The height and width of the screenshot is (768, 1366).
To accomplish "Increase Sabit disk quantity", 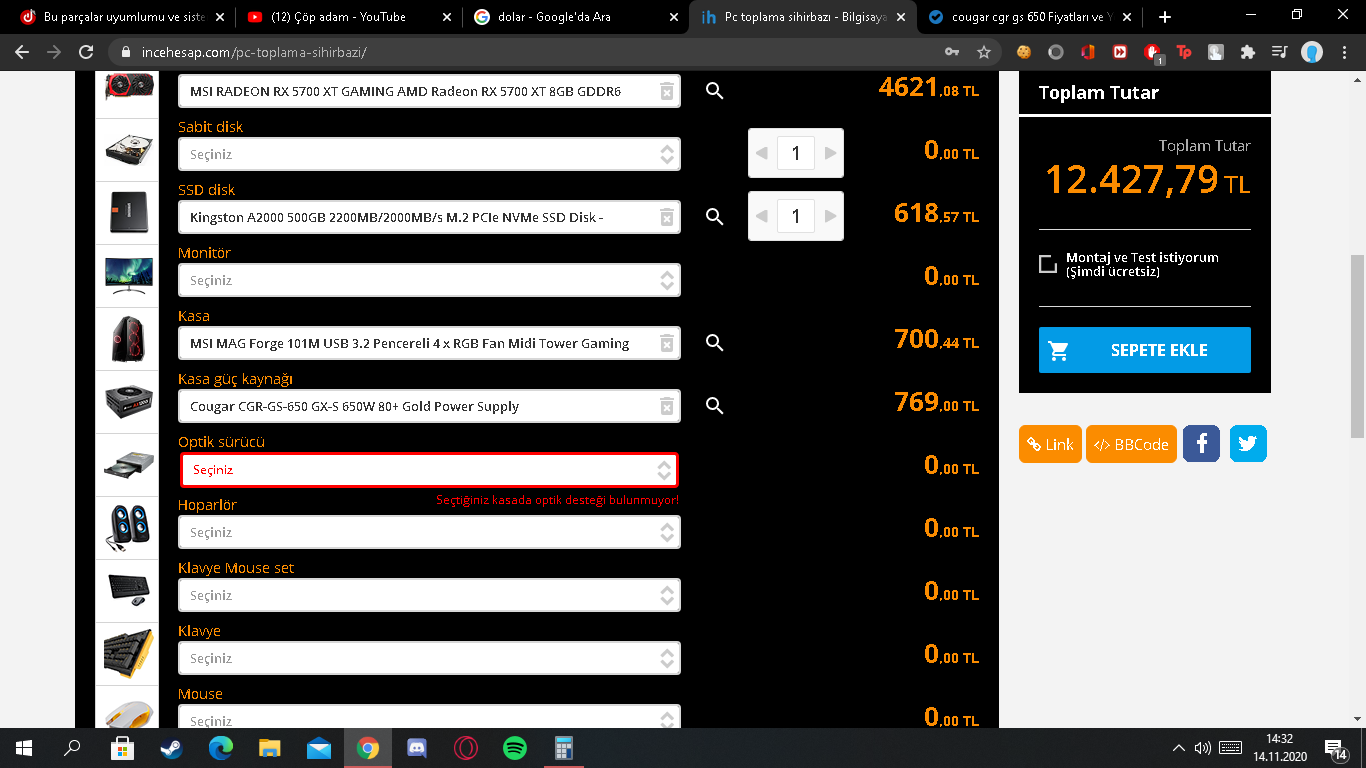I will (830, 154).
